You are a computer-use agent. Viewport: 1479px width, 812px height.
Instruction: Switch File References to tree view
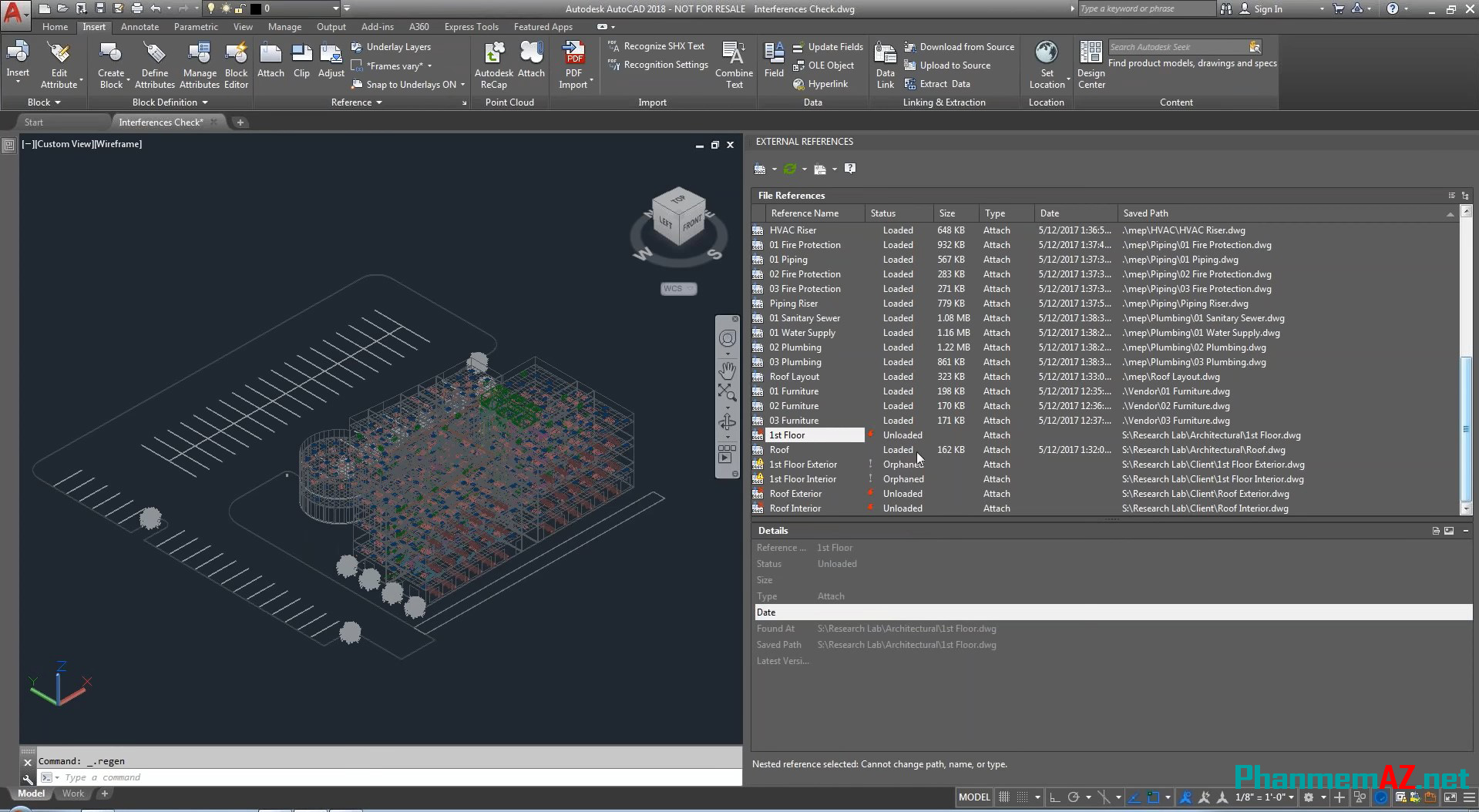tap(1465, 196)
